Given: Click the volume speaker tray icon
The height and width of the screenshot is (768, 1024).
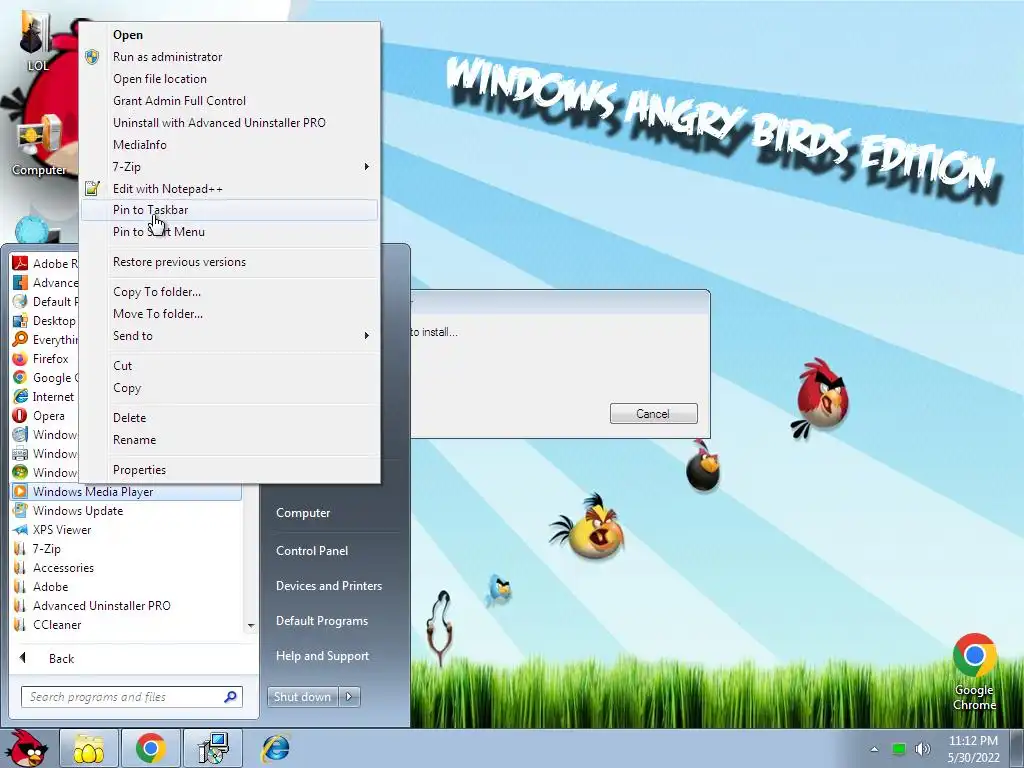Looking at the screenshot, I should click(922, 749).
